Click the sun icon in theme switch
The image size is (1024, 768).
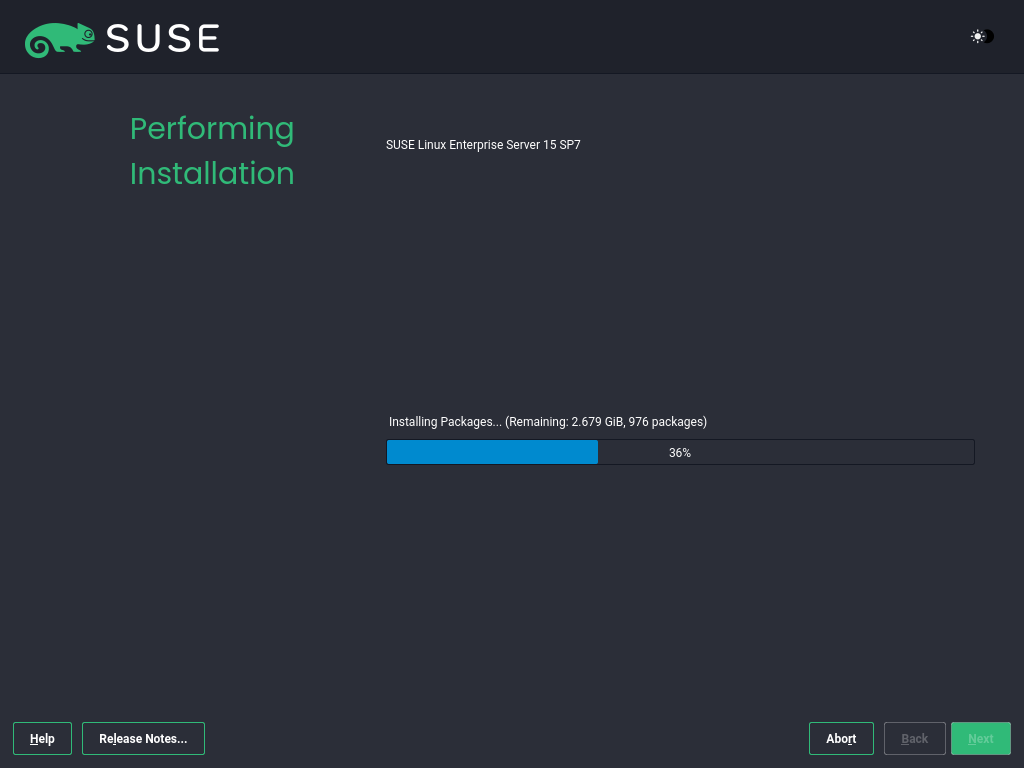point(977,37)
